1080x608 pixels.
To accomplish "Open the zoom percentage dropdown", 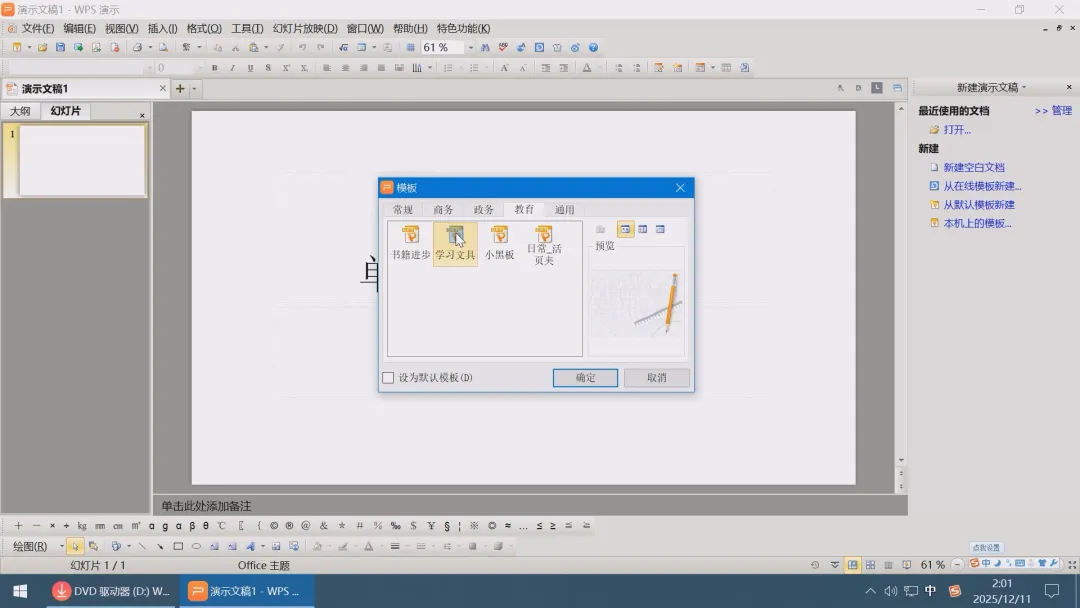I will tap(471, 48).
